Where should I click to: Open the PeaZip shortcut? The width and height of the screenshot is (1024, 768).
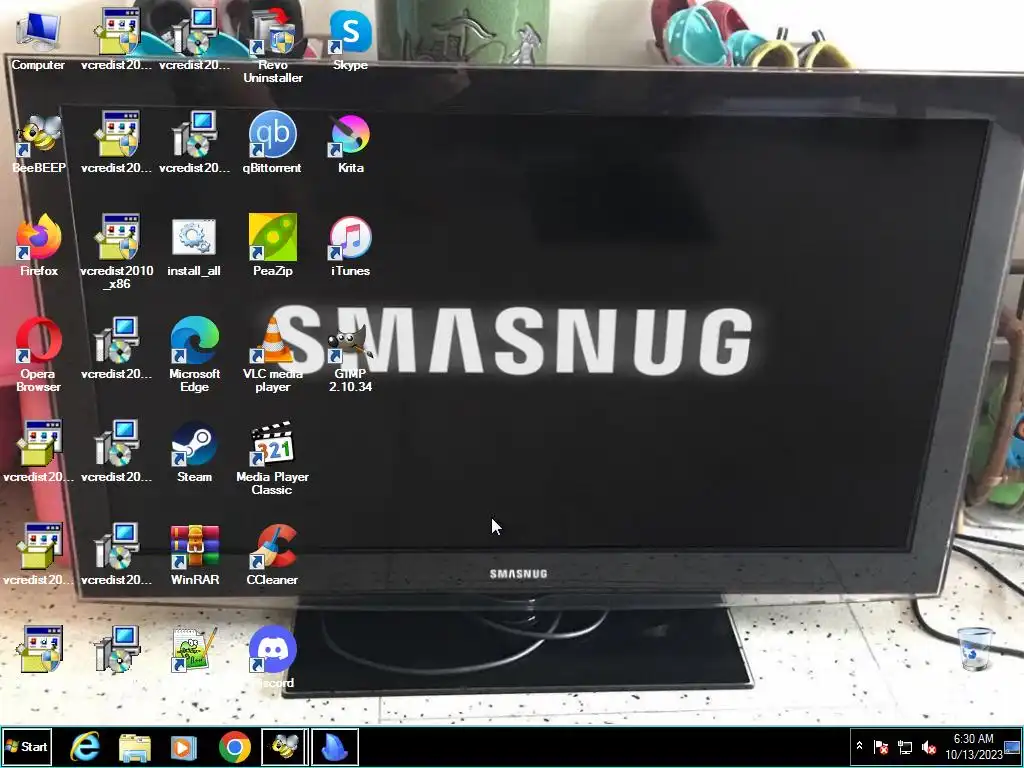tap(272, 247)
